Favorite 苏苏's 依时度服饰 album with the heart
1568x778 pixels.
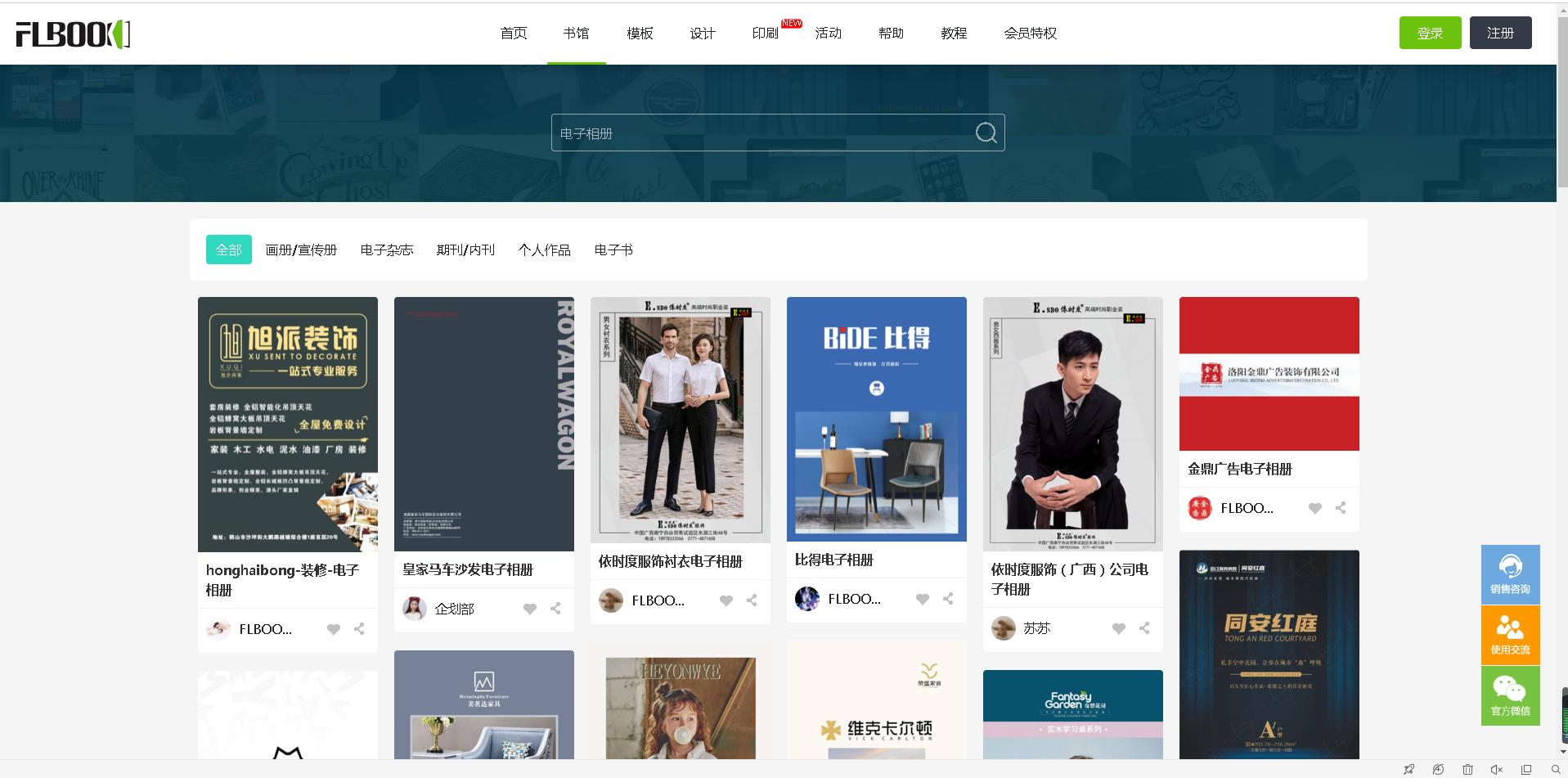pyautogui.click(x=1118, y=628)
